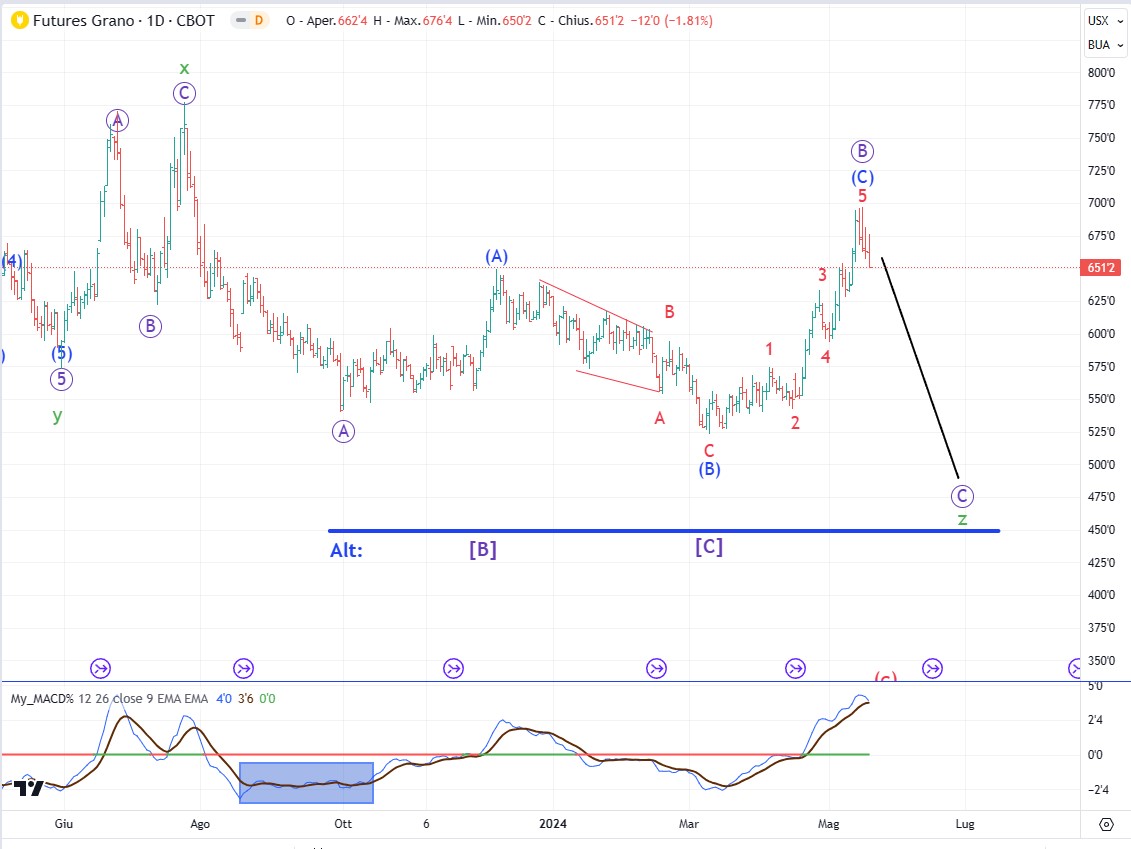Viewport: 1131px width, 849px height.
Task: Open chart settings via the hexagon icon
Action: (1106, 824)
